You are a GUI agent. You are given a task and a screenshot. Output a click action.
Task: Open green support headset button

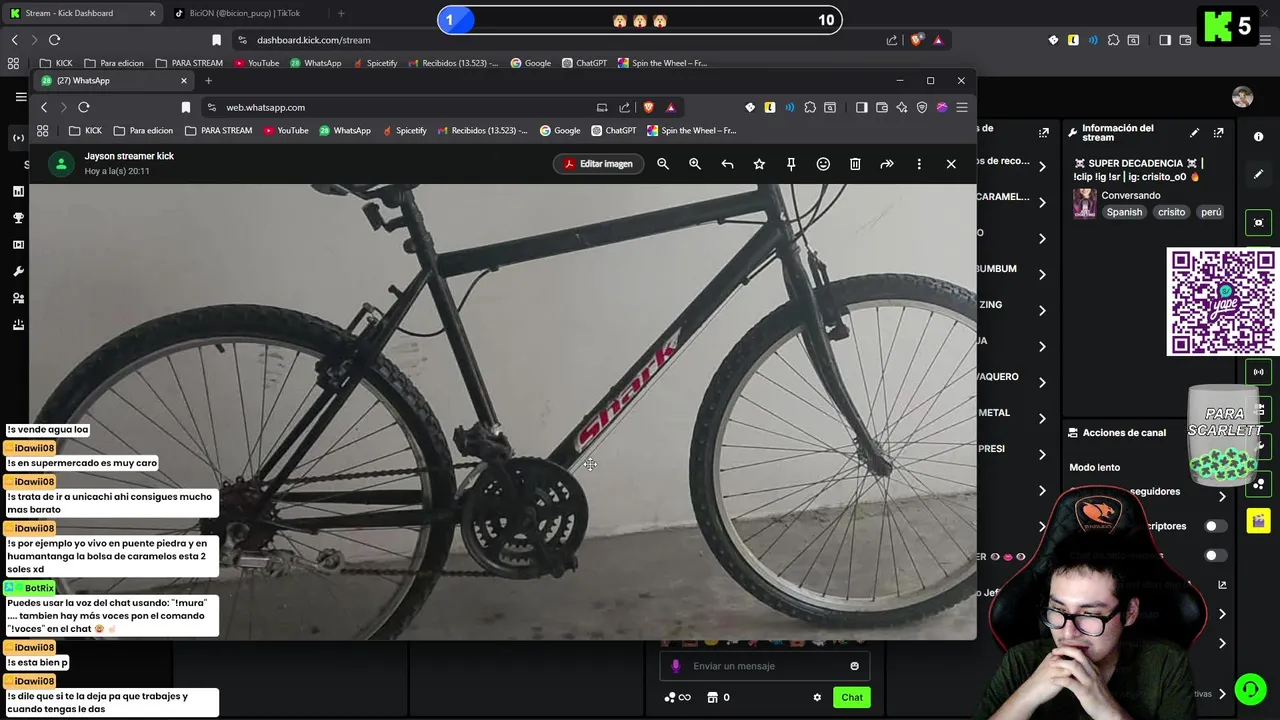coord(1250,689)
